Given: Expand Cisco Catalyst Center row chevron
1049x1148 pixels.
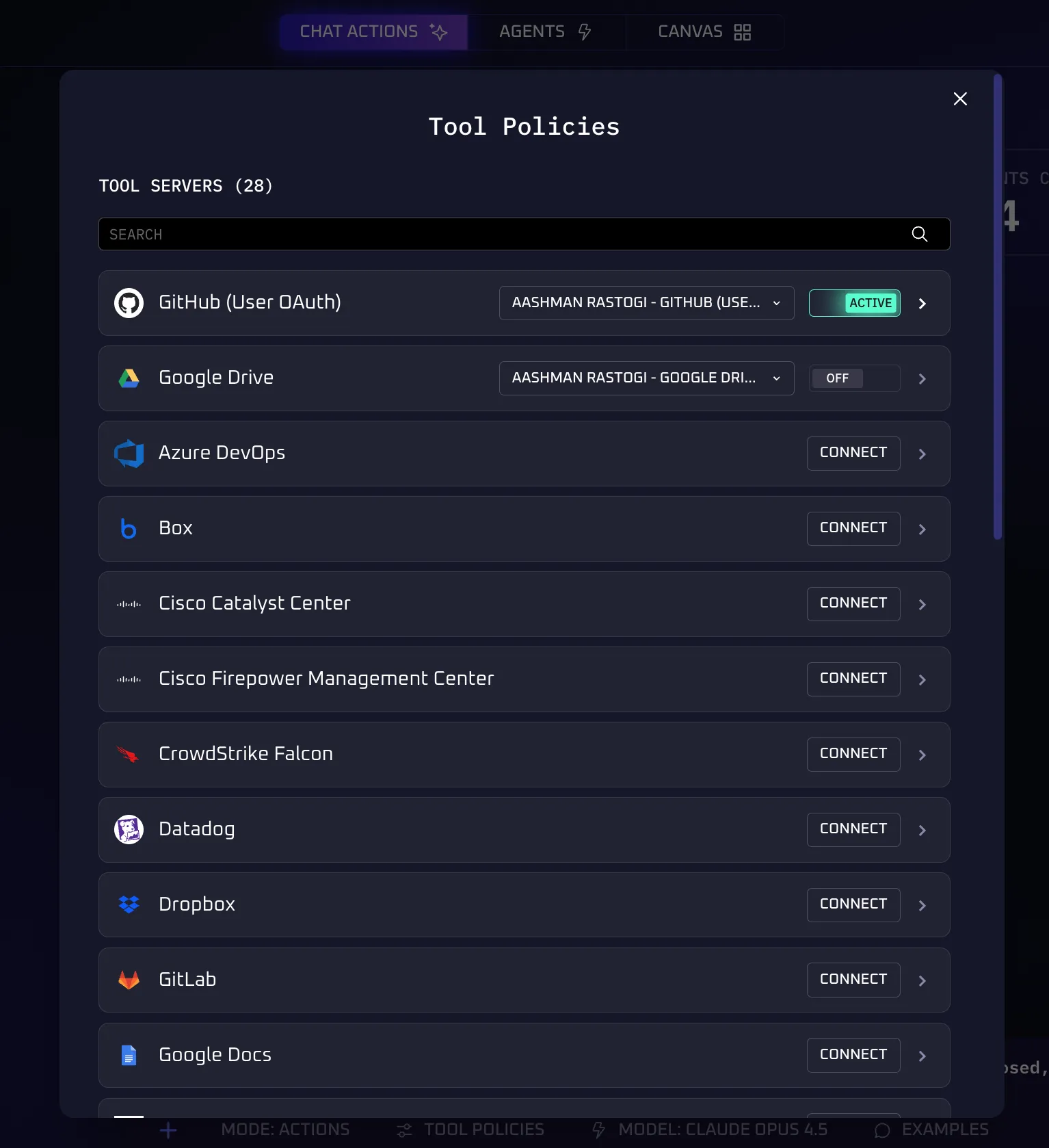Looking at the screenshot, I should (922, 604).
